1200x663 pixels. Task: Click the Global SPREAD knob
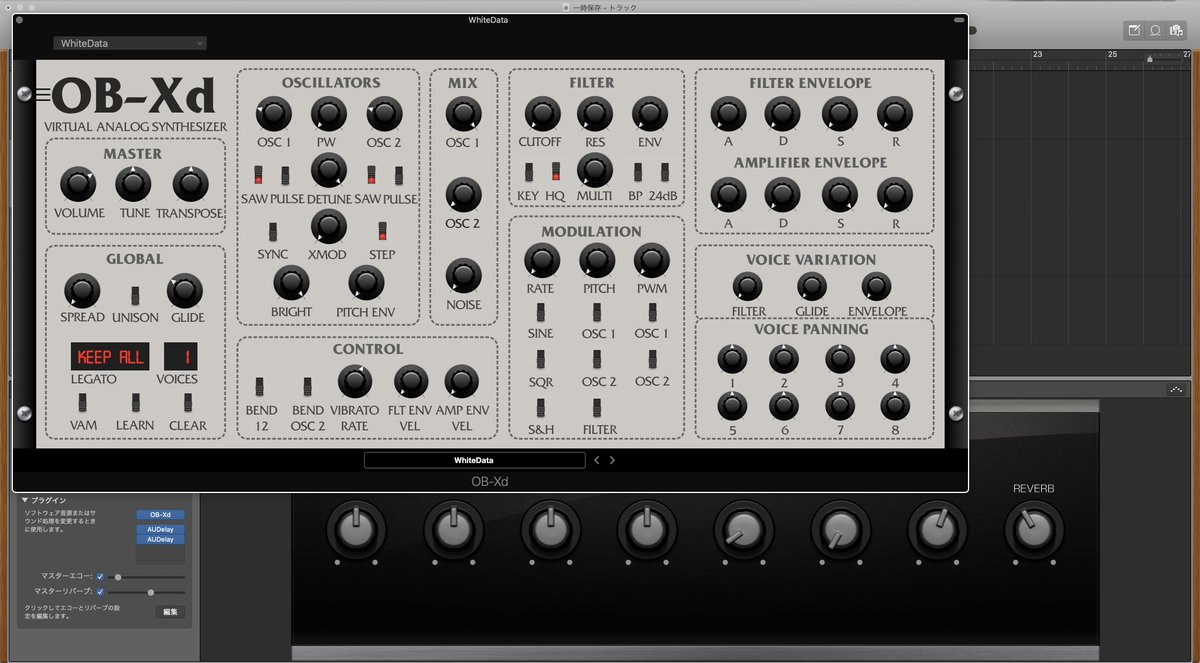(82, 291)
